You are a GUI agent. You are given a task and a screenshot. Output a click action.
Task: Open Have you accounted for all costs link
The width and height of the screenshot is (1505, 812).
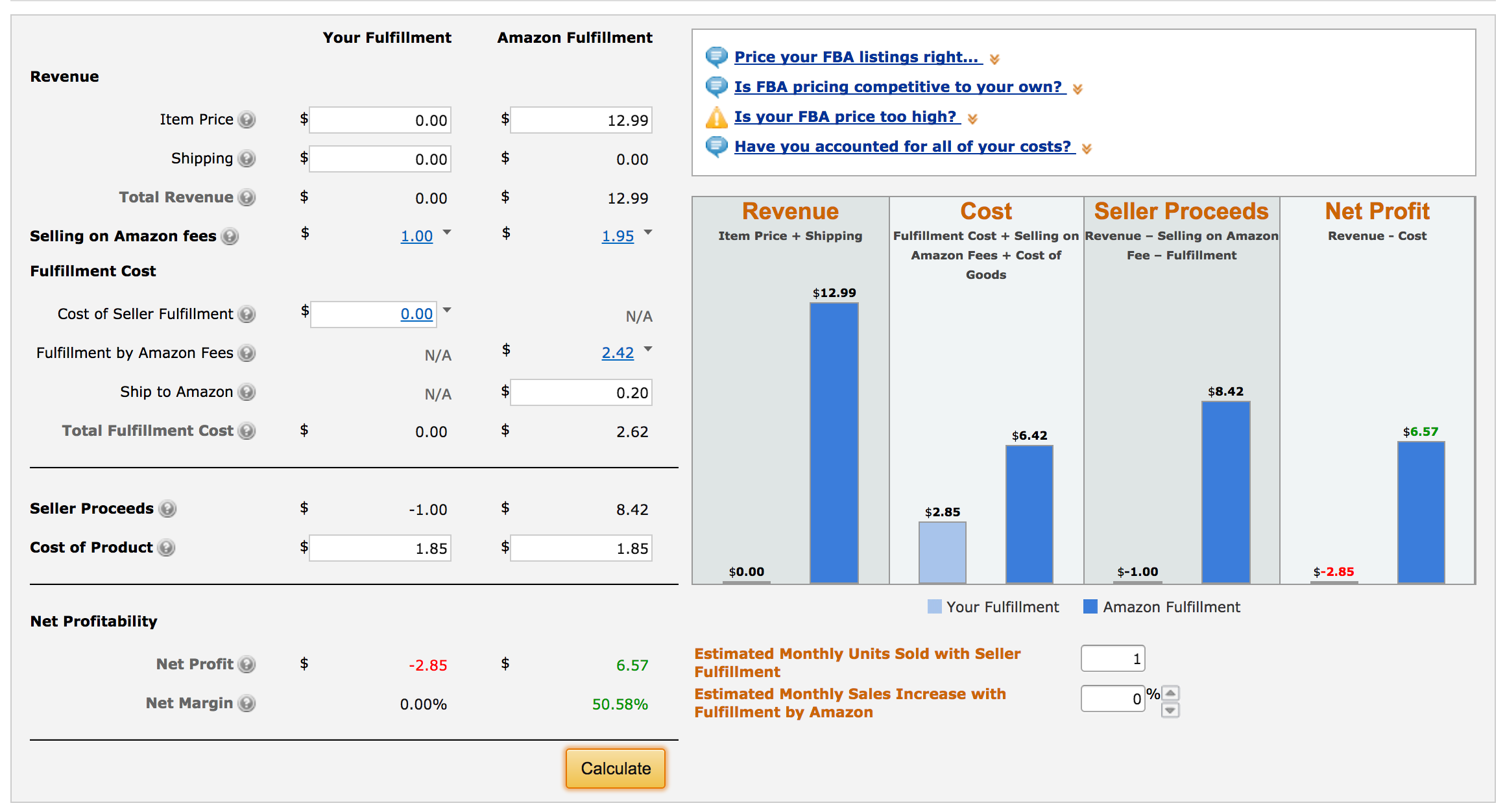click(904, 147)
